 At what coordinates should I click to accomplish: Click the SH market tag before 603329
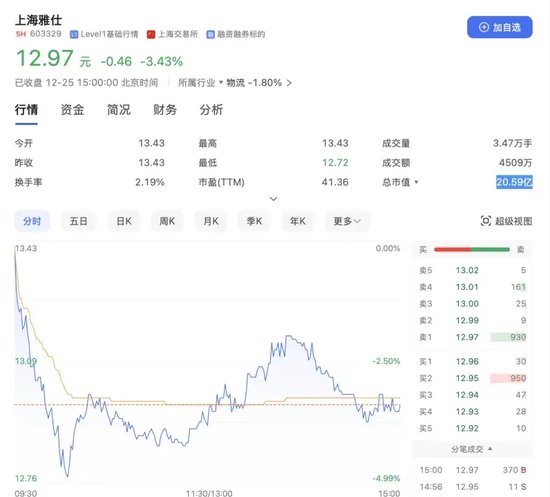click(x=21, y=34)
